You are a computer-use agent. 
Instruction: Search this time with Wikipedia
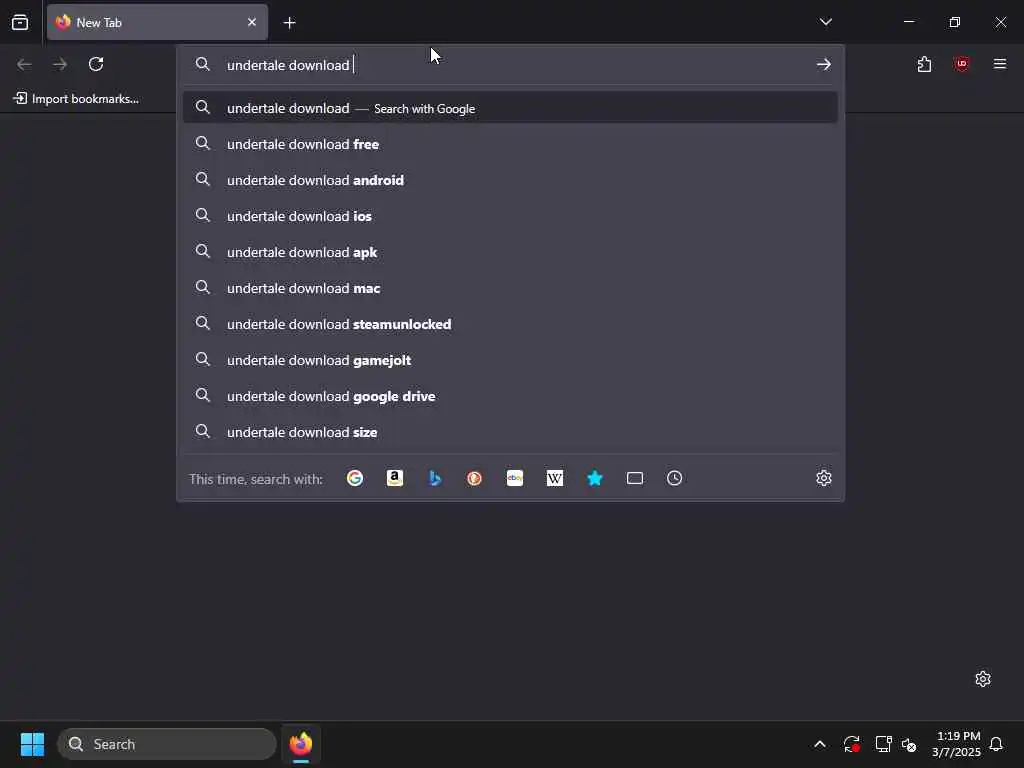pos(554,478)
